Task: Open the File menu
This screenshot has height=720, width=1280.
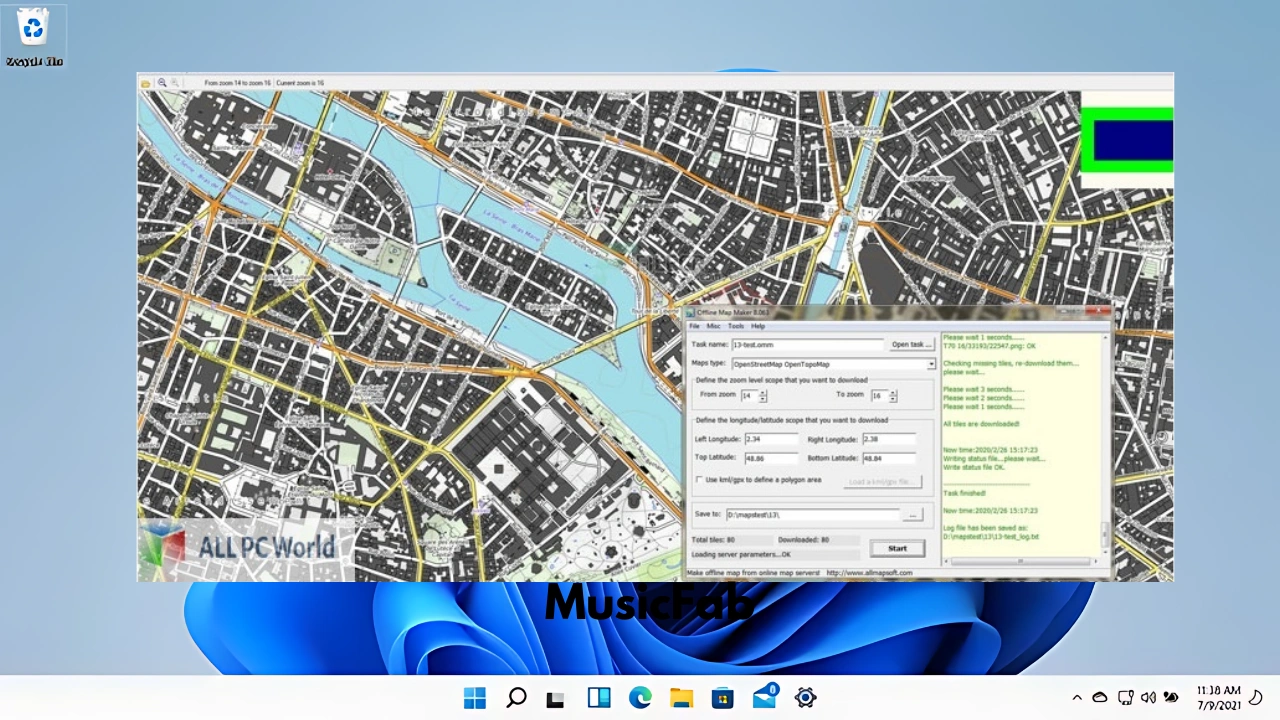Action: [x=694, y=326]
